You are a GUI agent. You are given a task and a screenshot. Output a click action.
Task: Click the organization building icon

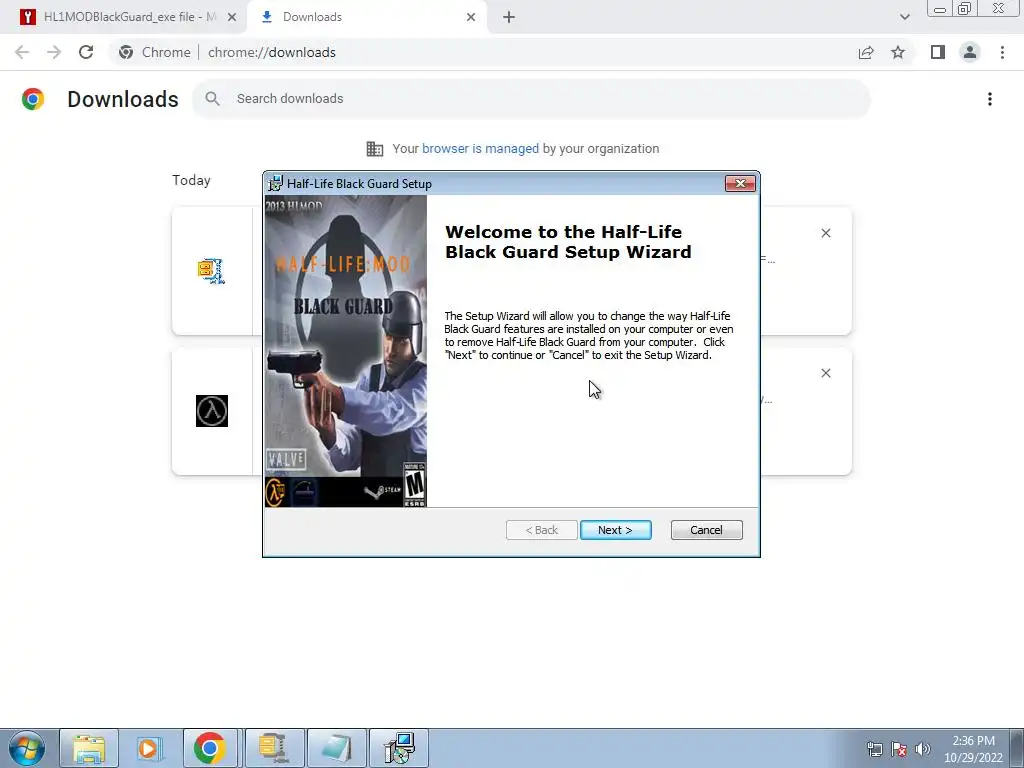point(375,149)
